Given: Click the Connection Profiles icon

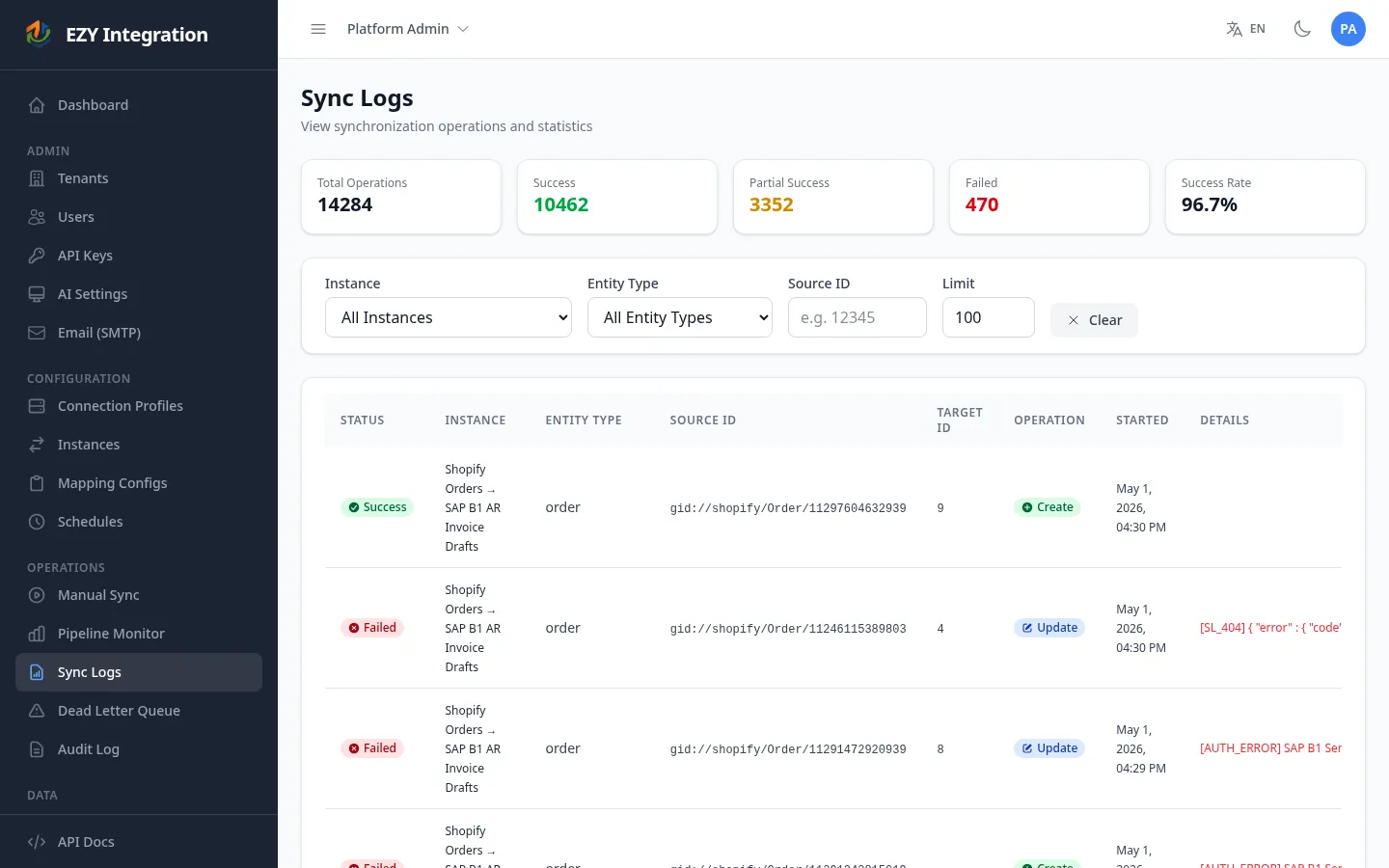Looking at the screenshot, I should (37, 406).
